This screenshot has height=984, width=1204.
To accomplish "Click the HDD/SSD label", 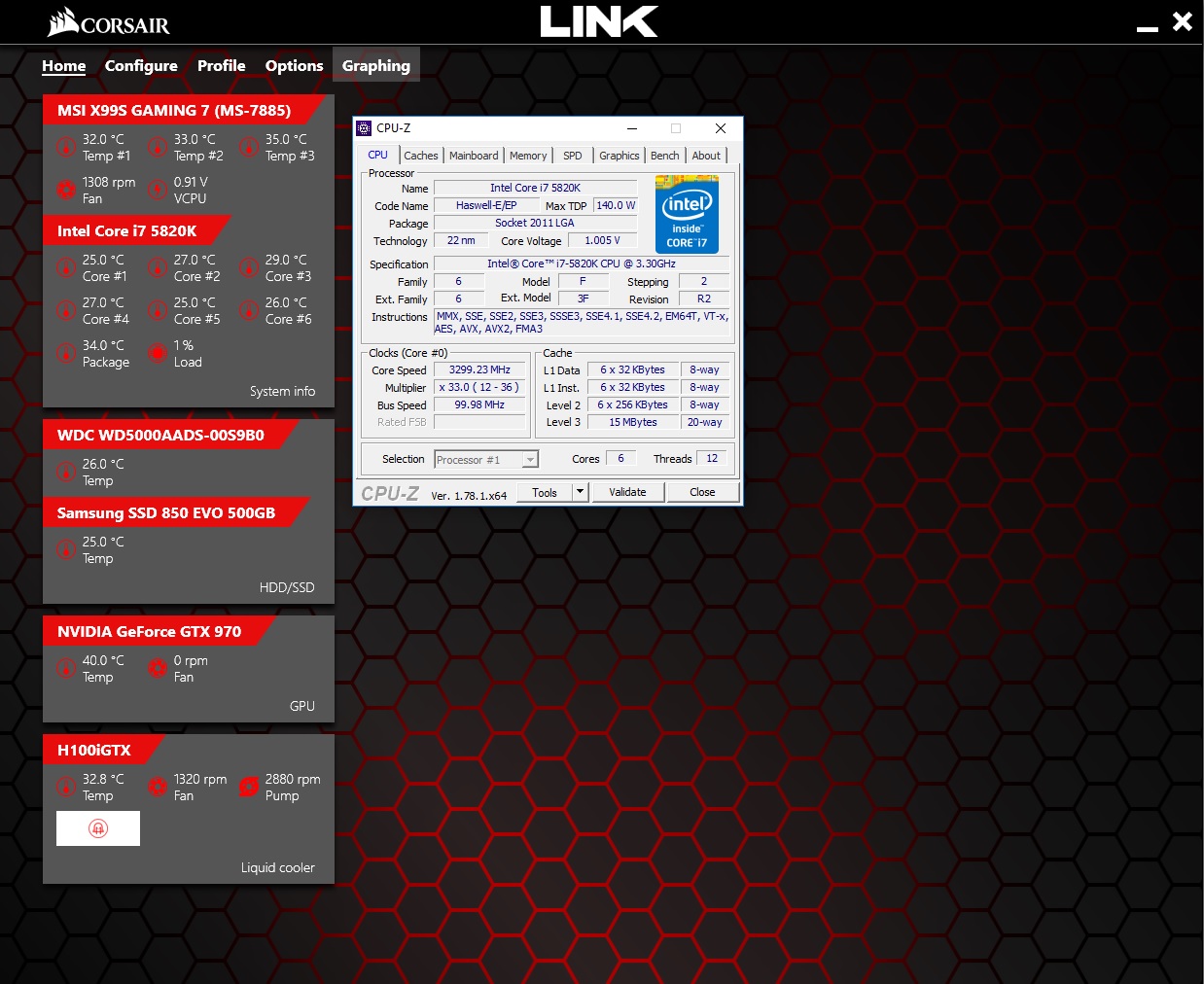I will [x=287, y=587].
